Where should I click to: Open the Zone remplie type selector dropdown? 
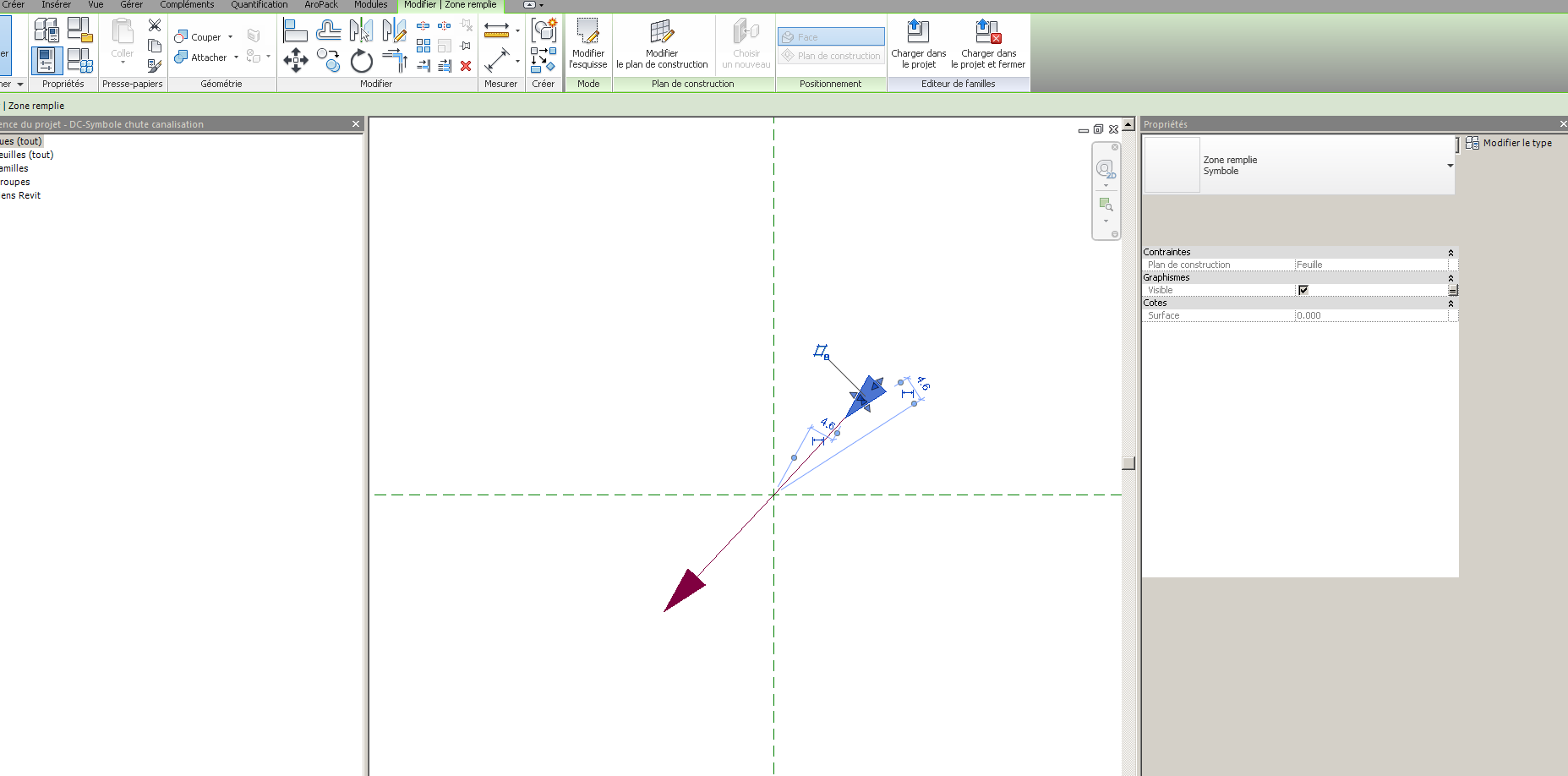1450,166
